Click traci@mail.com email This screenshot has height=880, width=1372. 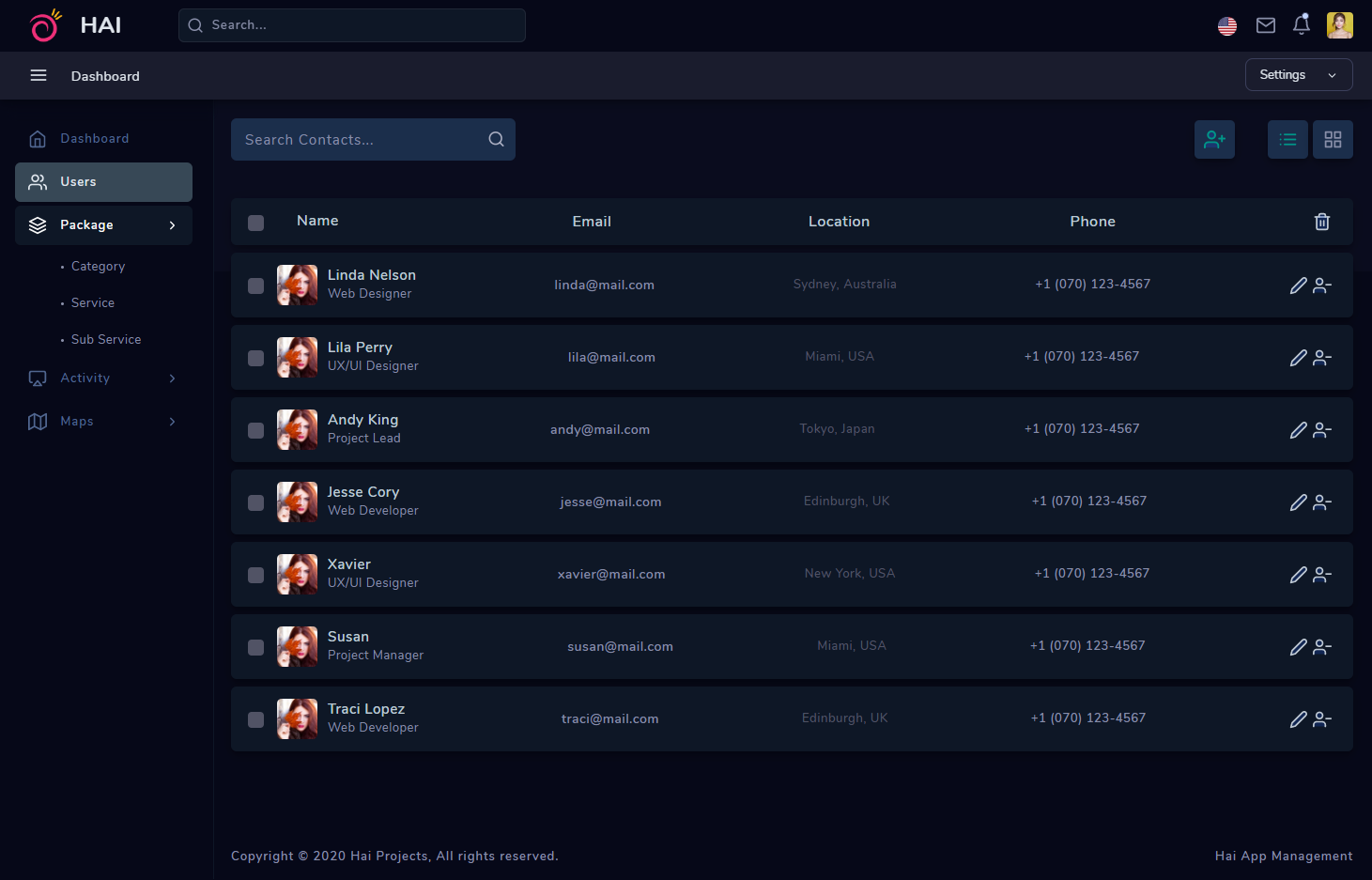tap(610, 718)
